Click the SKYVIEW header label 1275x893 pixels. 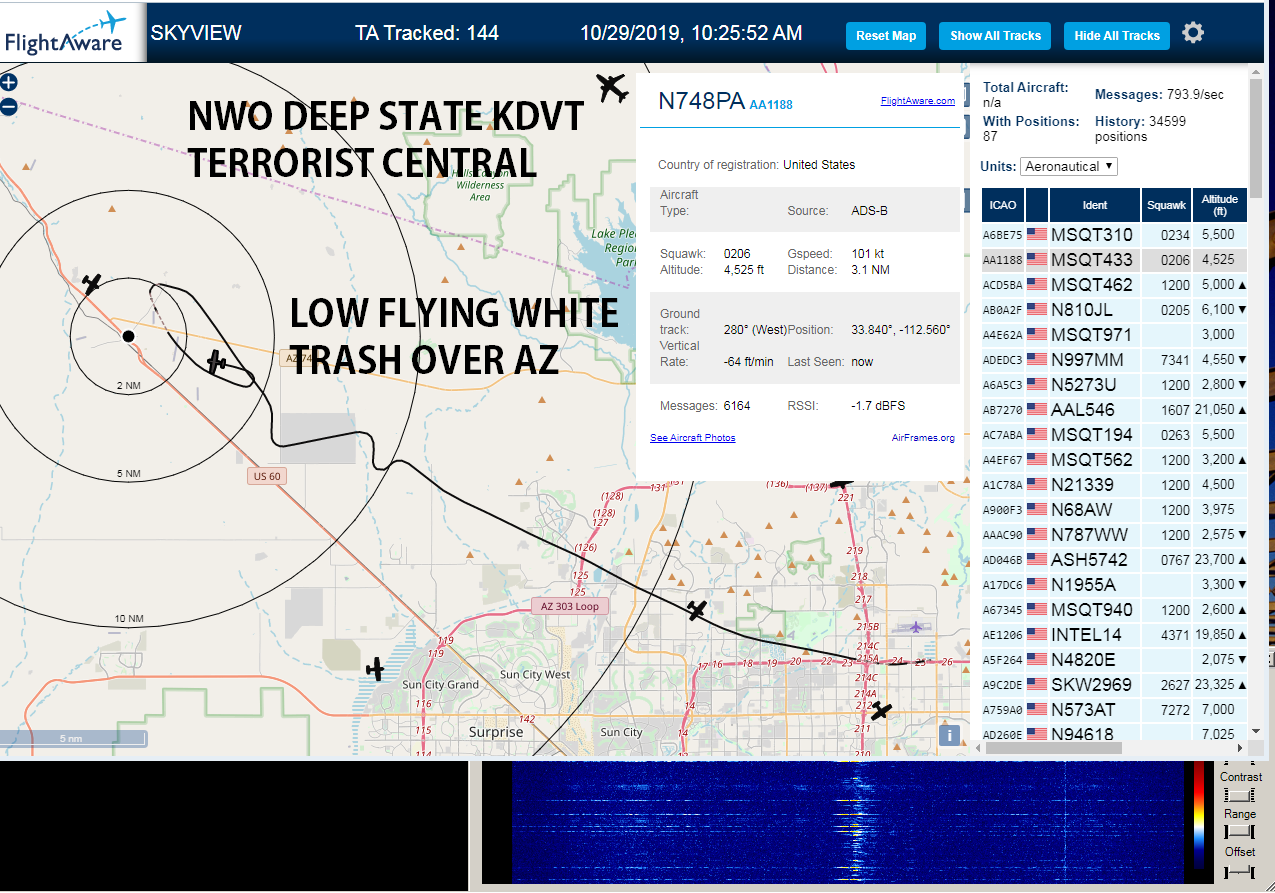pyautogui.click(x=196, y=33)
